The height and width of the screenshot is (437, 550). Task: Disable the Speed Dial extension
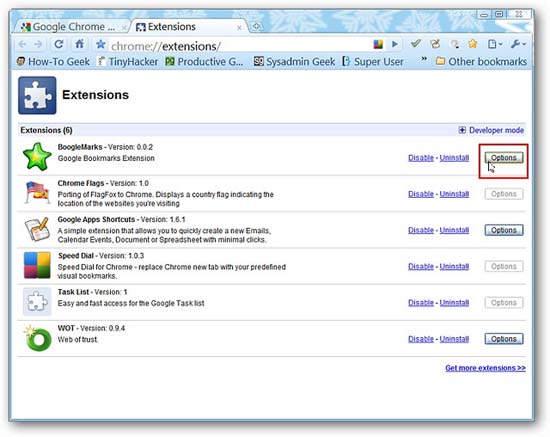click(421, 267)
